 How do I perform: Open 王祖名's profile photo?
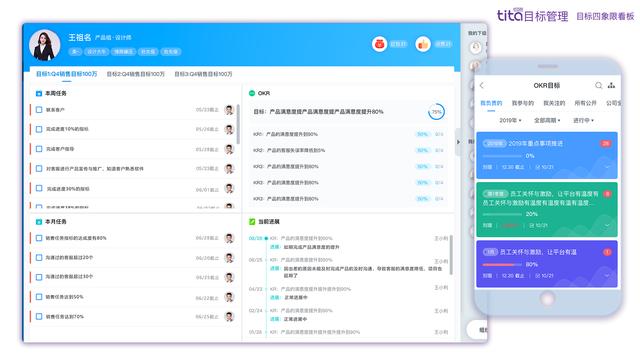point(44,45)
